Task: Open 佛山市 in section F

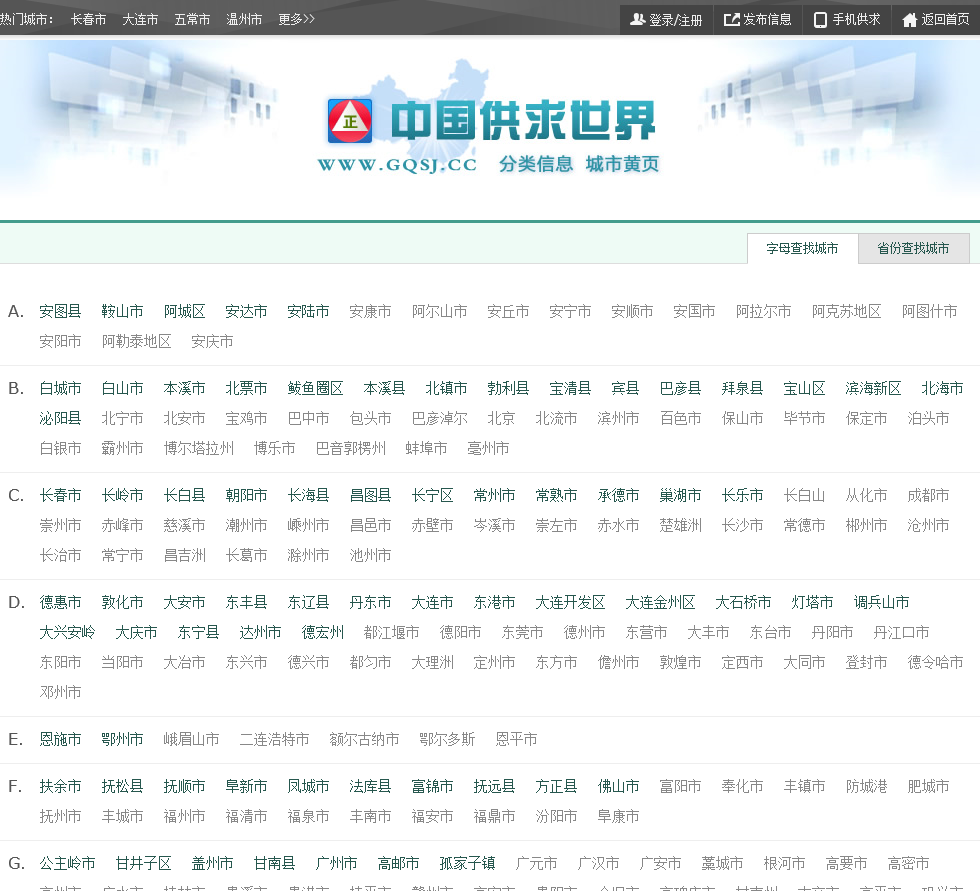Action: (x=618, y=787)
